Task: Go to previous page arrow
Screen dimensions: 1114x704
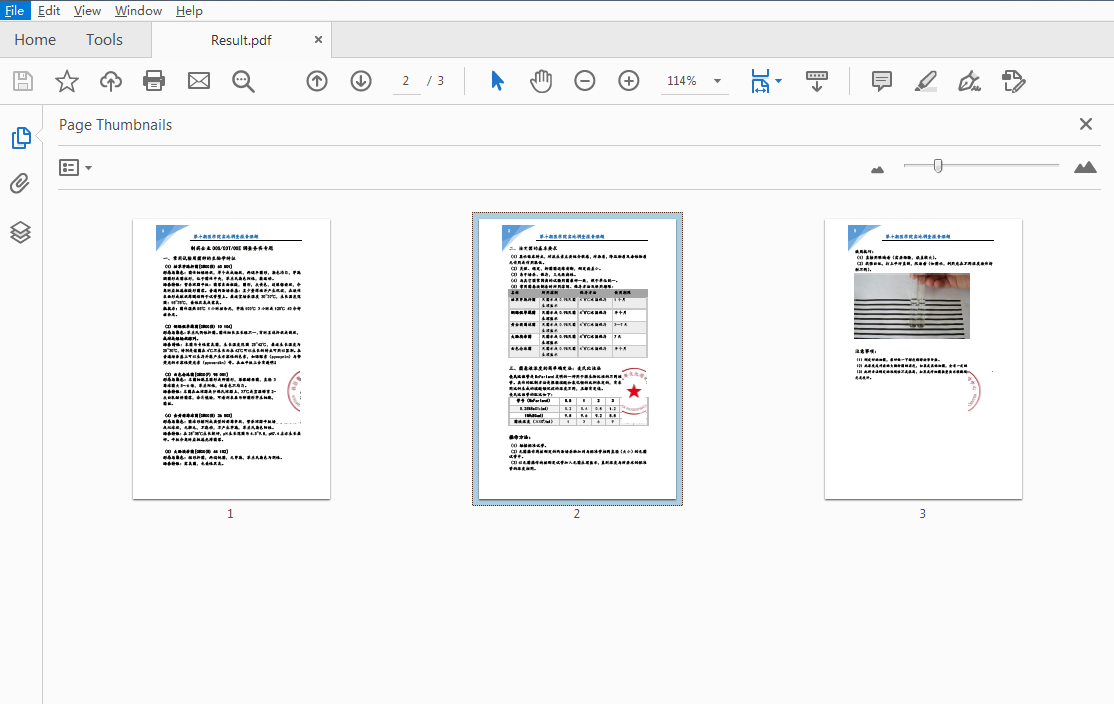Action: (x=317, y=81)
